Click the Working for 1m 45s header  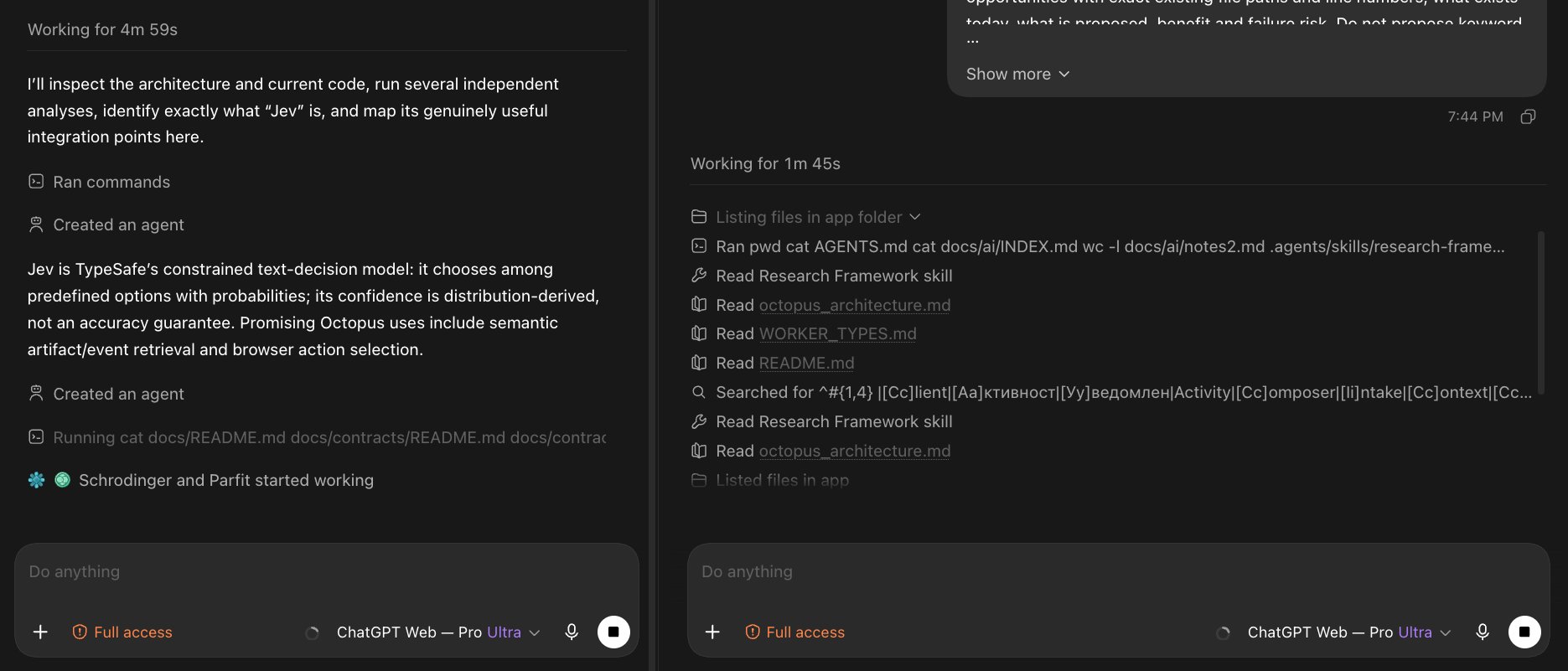tap(765, 163)
